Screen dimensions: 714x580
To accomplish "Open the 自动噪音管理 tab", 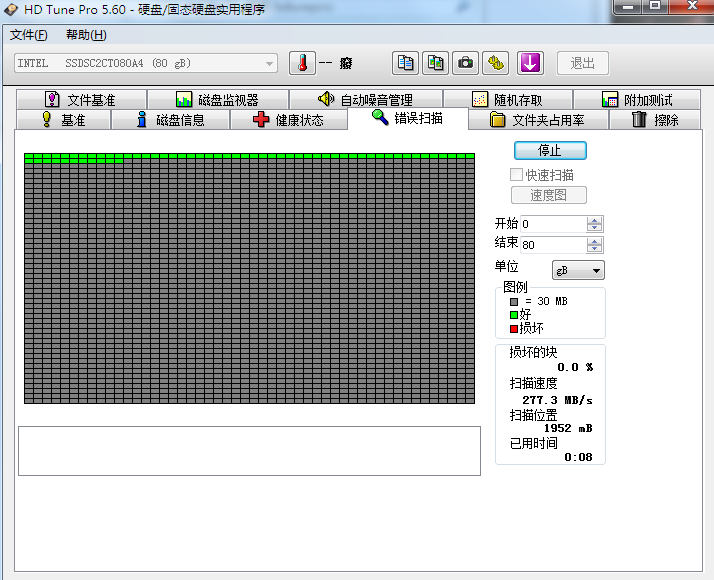I will pyautogui.click(x=366, y=99).
